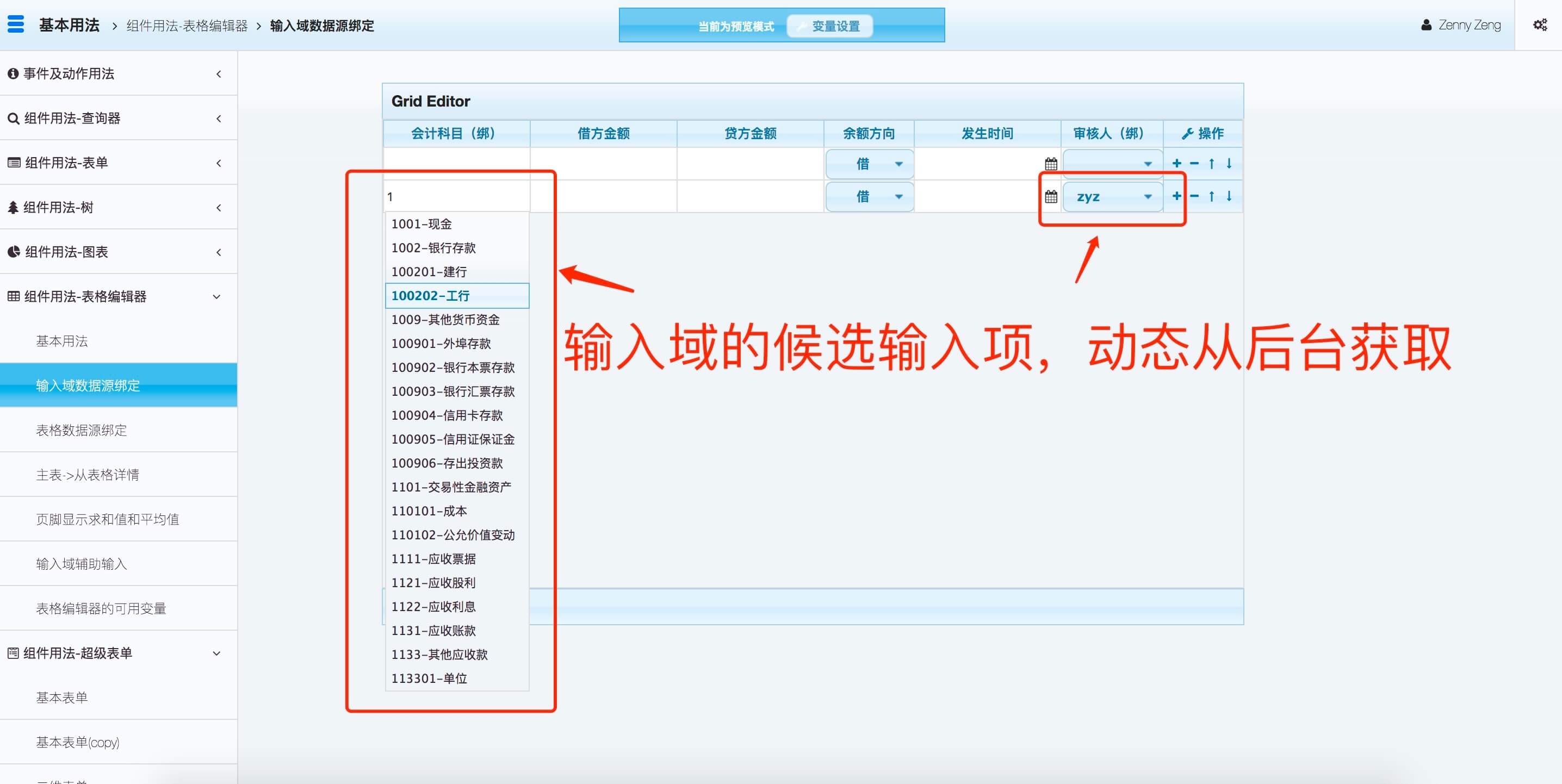The height and width of the screenshot is (784, 1562).
Task: Click remove row minus in second row
Action: [x=1194, y=196]
